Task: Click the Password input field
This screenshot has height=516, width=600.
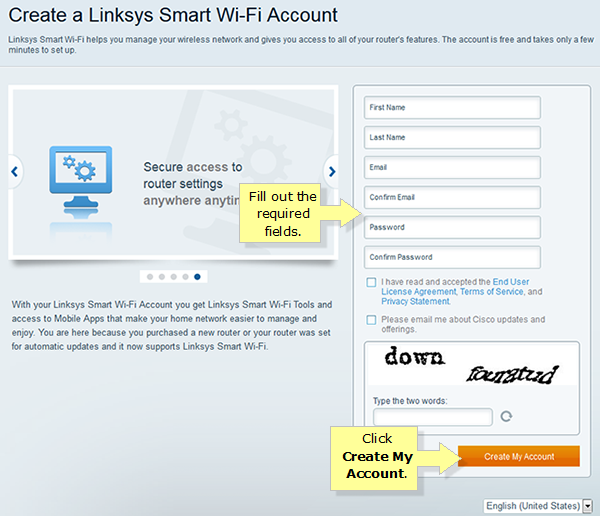Action: [x=452, y=227]
